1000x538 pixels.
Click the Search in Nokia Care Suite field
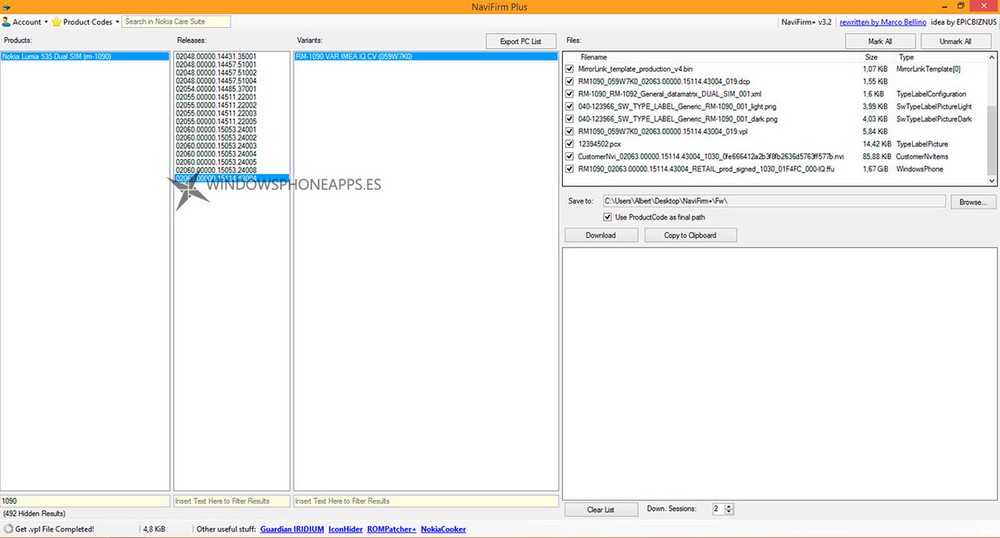click(x=176, y=22)
